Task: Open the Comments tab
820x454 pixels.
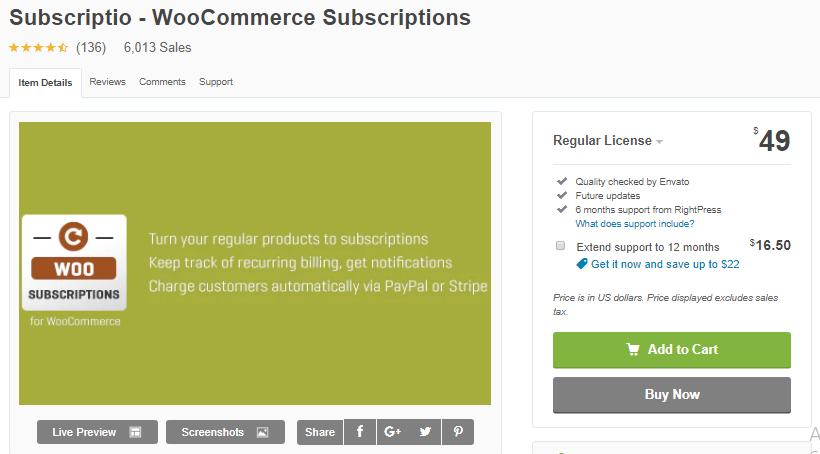Action: click(x=162, y=82)
